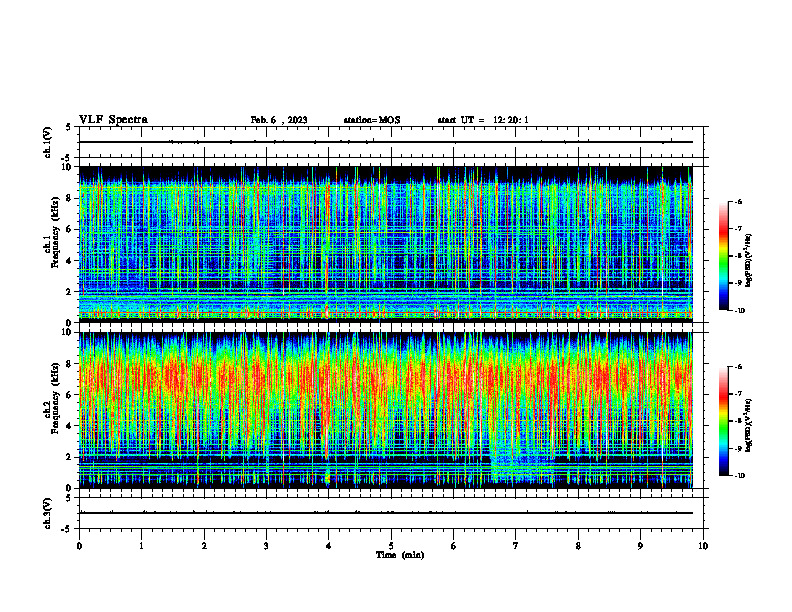
Task: Click time axis tick label "0"
Action: click(x=79, y=546)
